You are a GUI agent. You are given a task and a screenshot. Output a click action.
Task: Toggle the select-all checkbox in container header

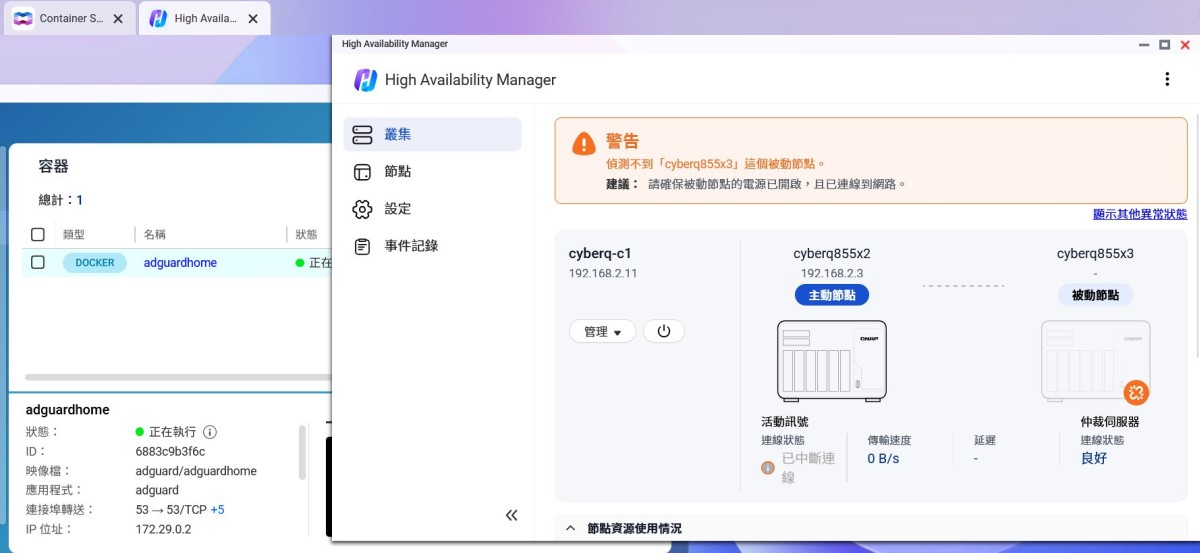[38, 234]
